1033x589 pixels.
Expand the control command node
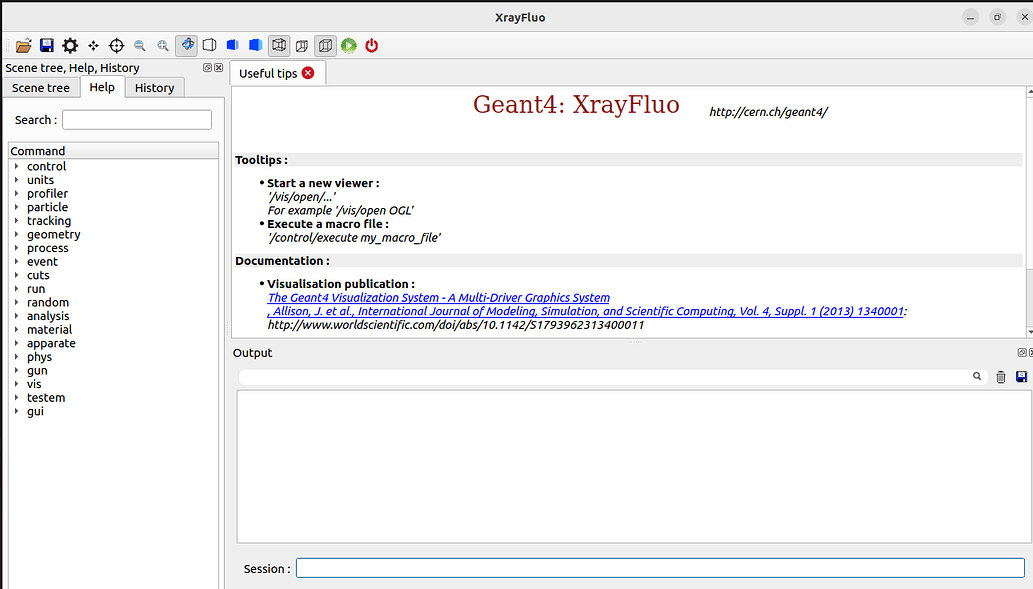click(x=16, y=166)
